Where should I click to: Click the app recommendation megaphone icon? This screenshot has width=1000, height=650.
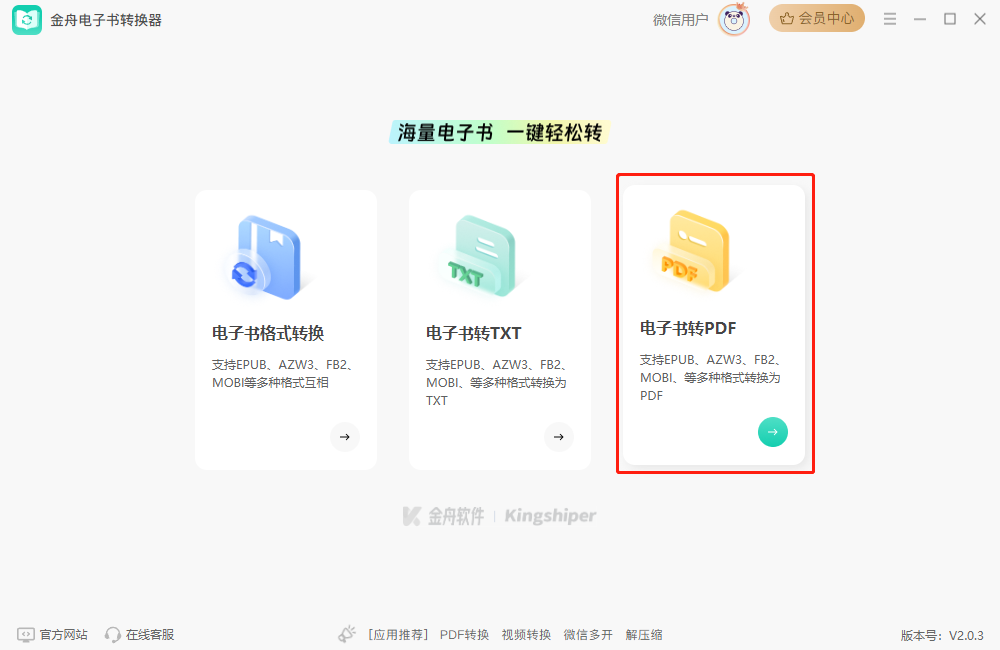coord(347,634)
